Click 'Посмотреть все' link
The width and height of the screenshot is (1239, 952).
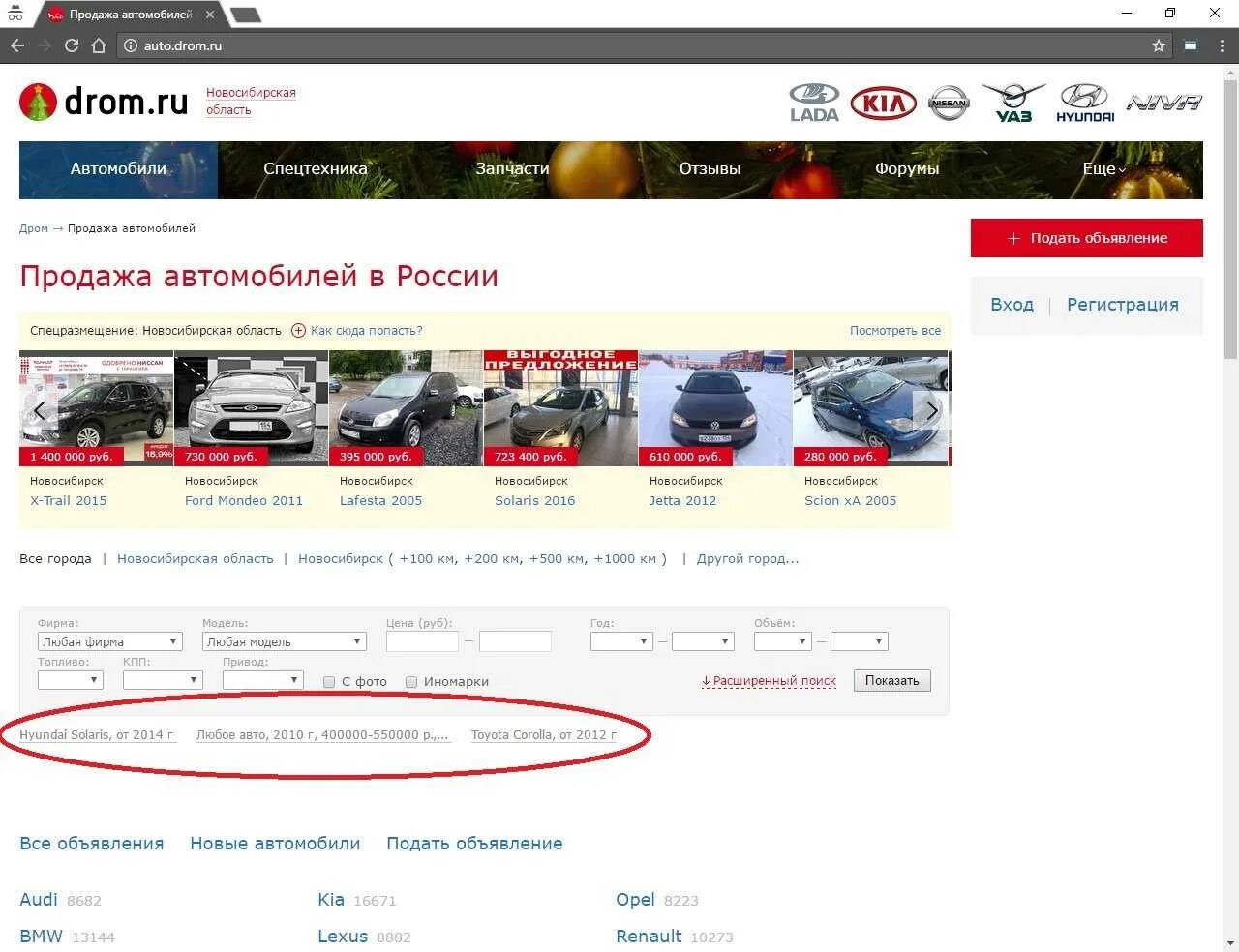click(x=895, y=331)
